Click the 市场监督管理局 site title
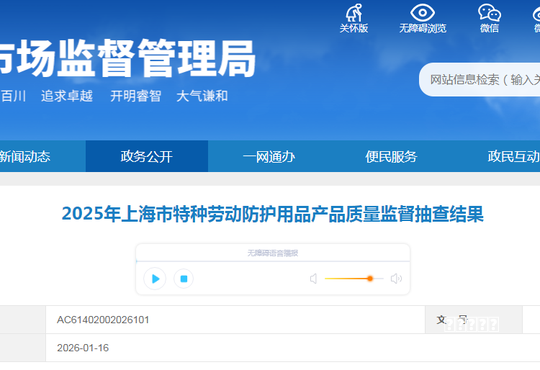Viewport: 540px width, 370px height. (128, 58)
